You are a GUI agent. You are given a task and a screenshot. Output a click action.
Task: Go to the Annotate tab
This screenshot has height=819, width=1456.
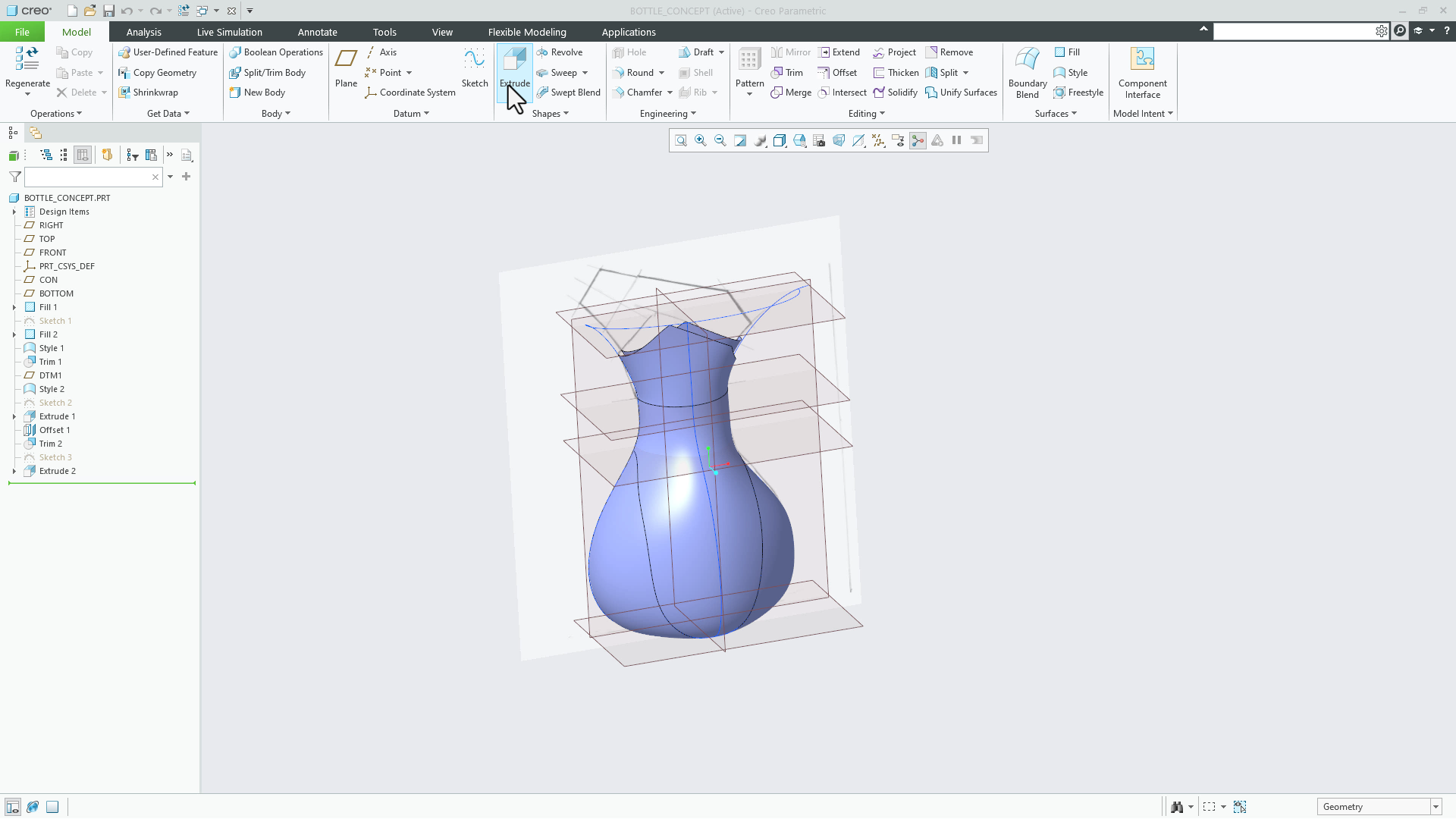(x=317, y=32)
